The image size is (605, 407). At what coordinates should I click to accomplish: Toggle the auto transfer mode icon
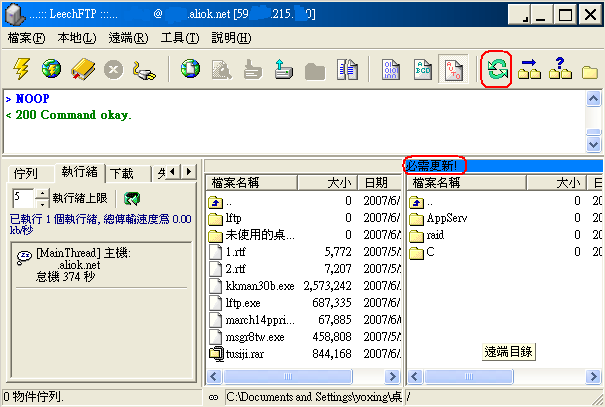pos(453,69)
